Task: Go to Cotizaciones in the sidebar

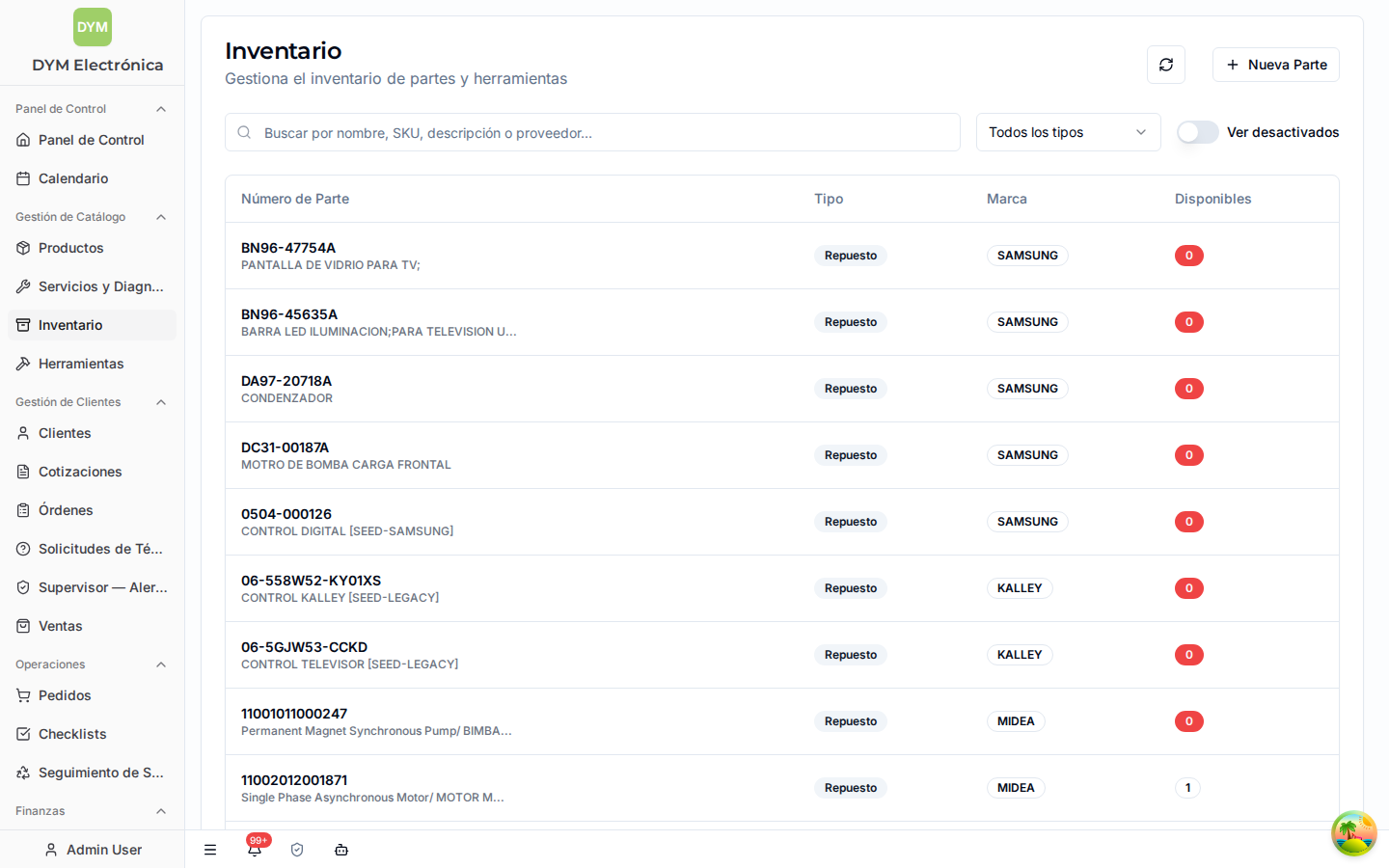Action: click(x=92, y=472)
